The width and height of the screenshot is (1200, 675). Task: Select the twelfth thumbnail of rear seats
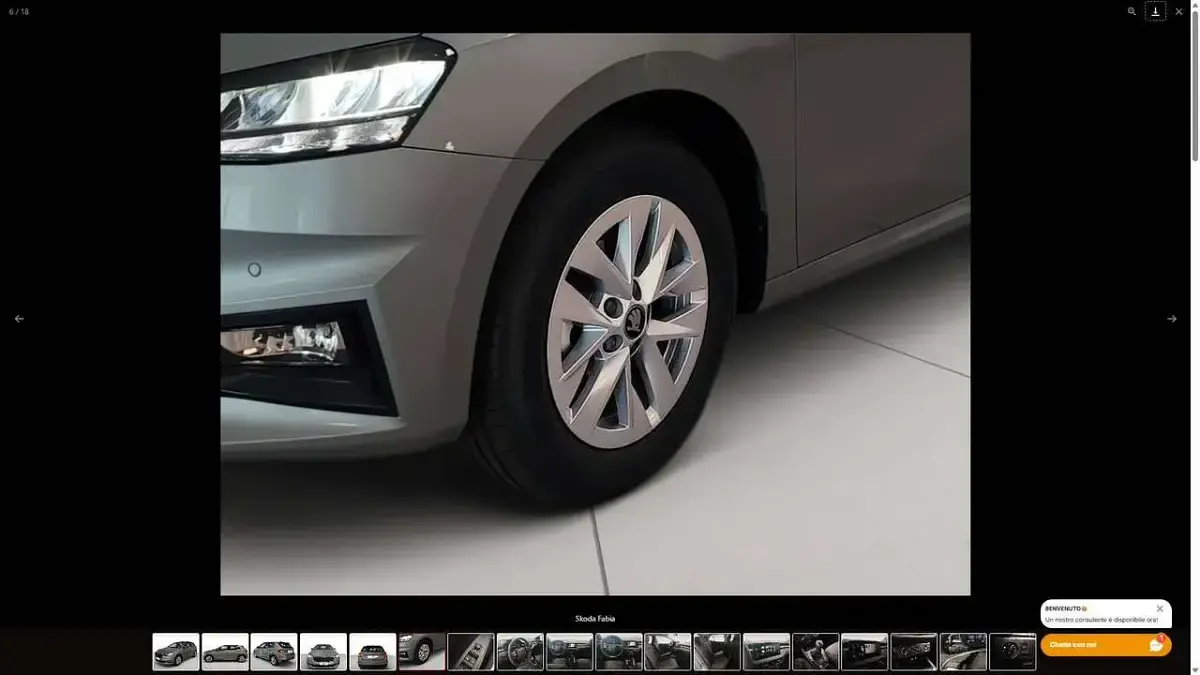717,652
